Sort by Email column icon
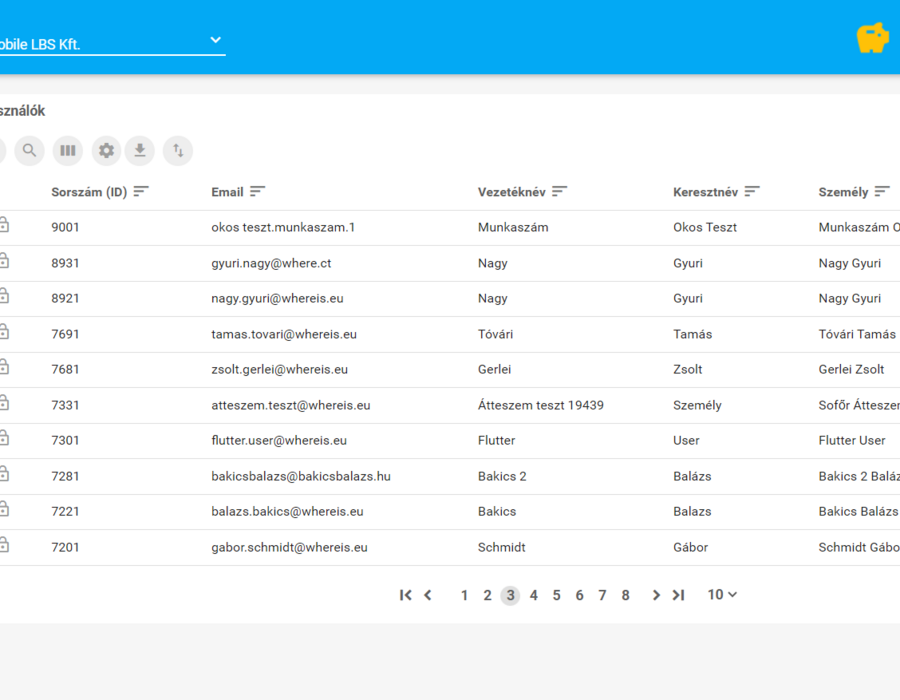Image resolution: width=900 pixels, height=700 pixels. tap(258, 192)
